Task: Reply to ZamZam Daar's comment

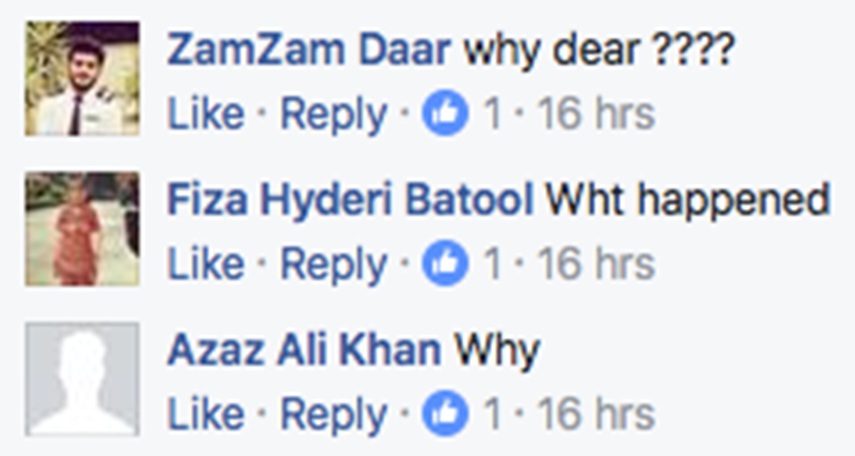Action: (334, 116)
